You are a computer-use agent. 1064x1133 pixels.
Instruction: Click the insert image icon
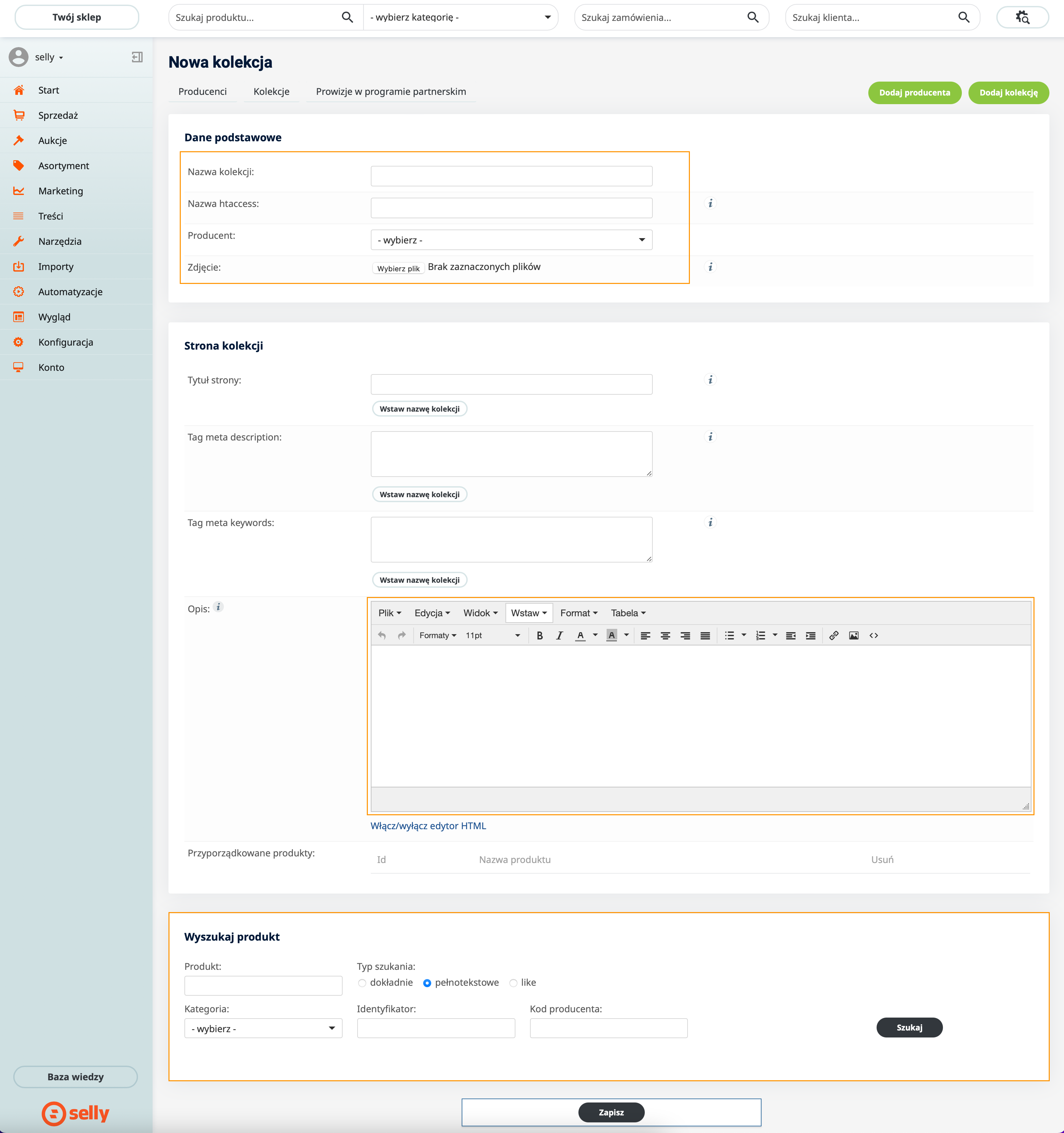[x=853, y=635]
